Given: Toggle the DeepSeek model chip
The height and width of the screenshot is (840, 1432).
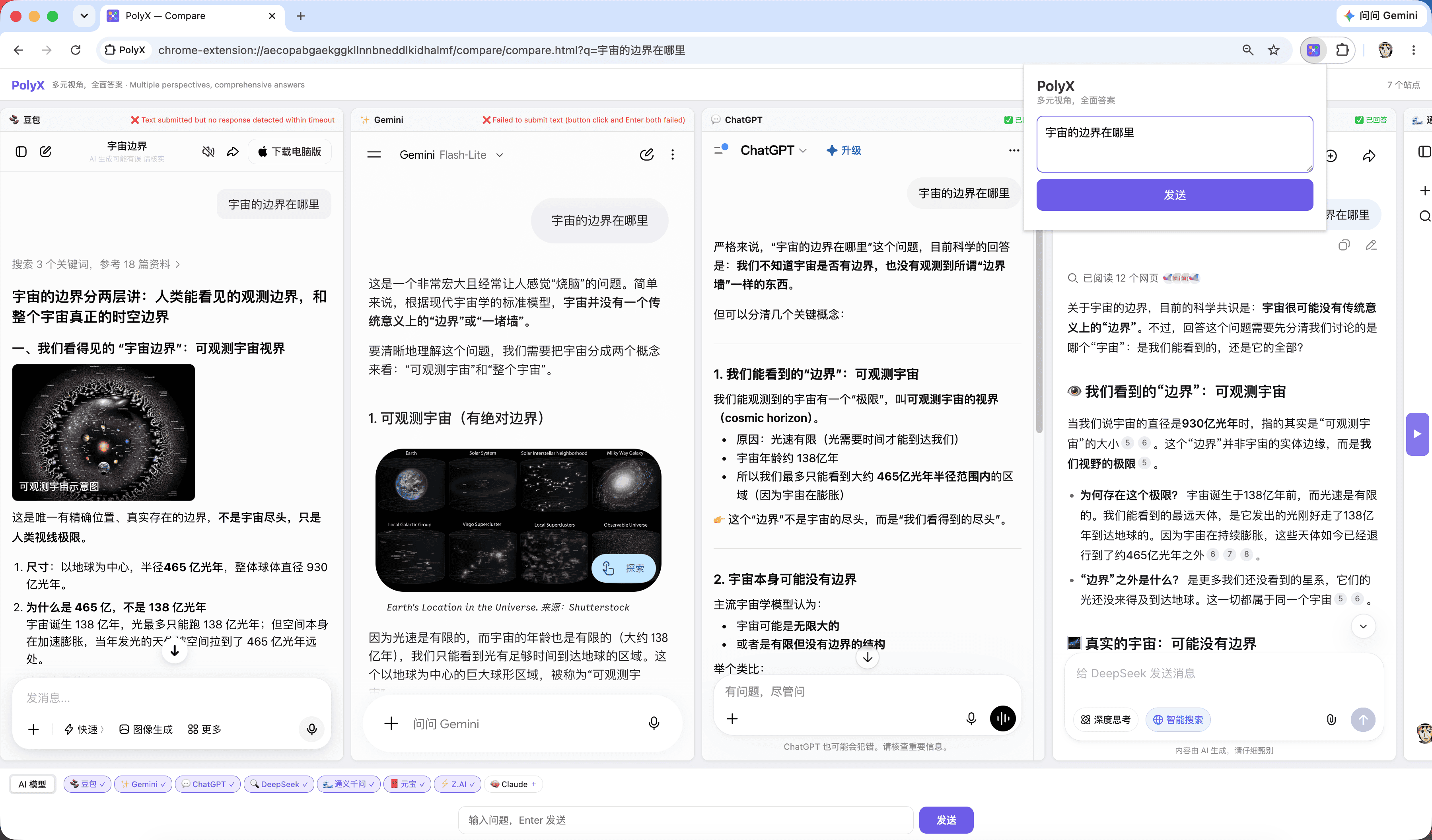Looking at the screenshot, I should (278, 784).
